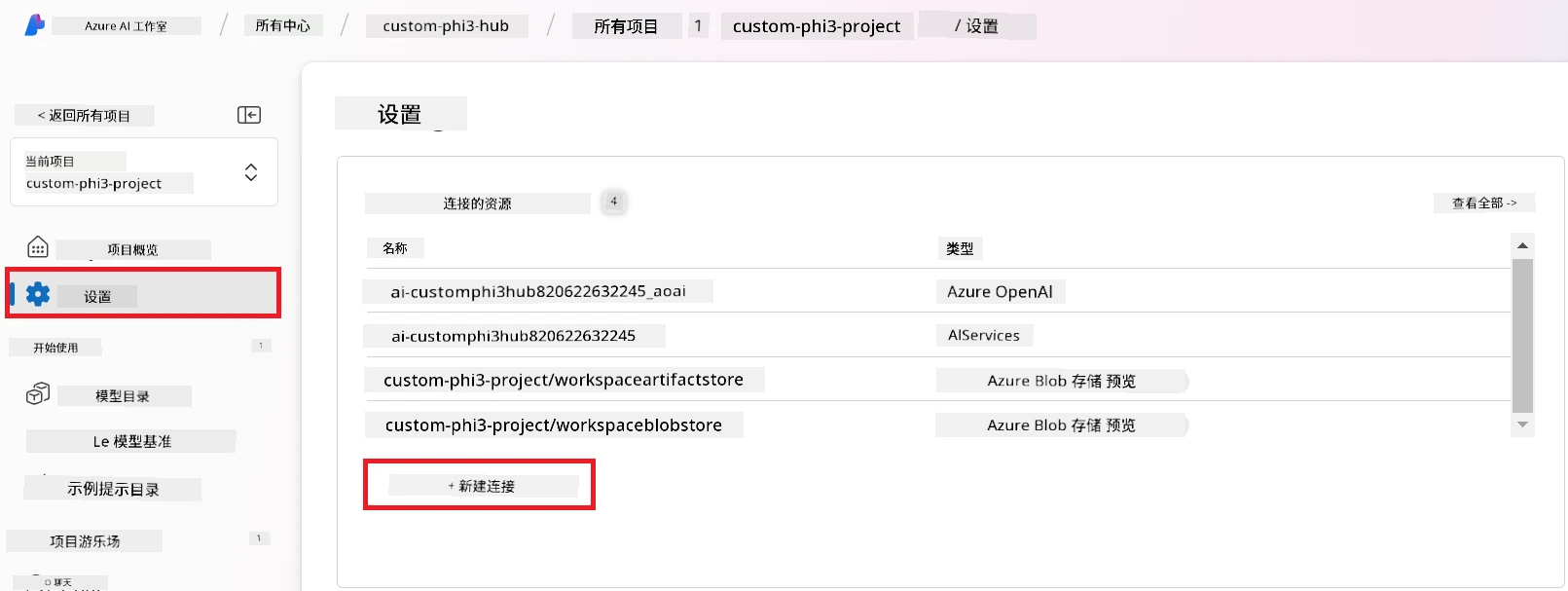The height and width of the screenshot is (591, 1568).
Task: Click the Azure AI 工作室 breadcrumb
Action: pyautogui.click(x=126, y=26)
